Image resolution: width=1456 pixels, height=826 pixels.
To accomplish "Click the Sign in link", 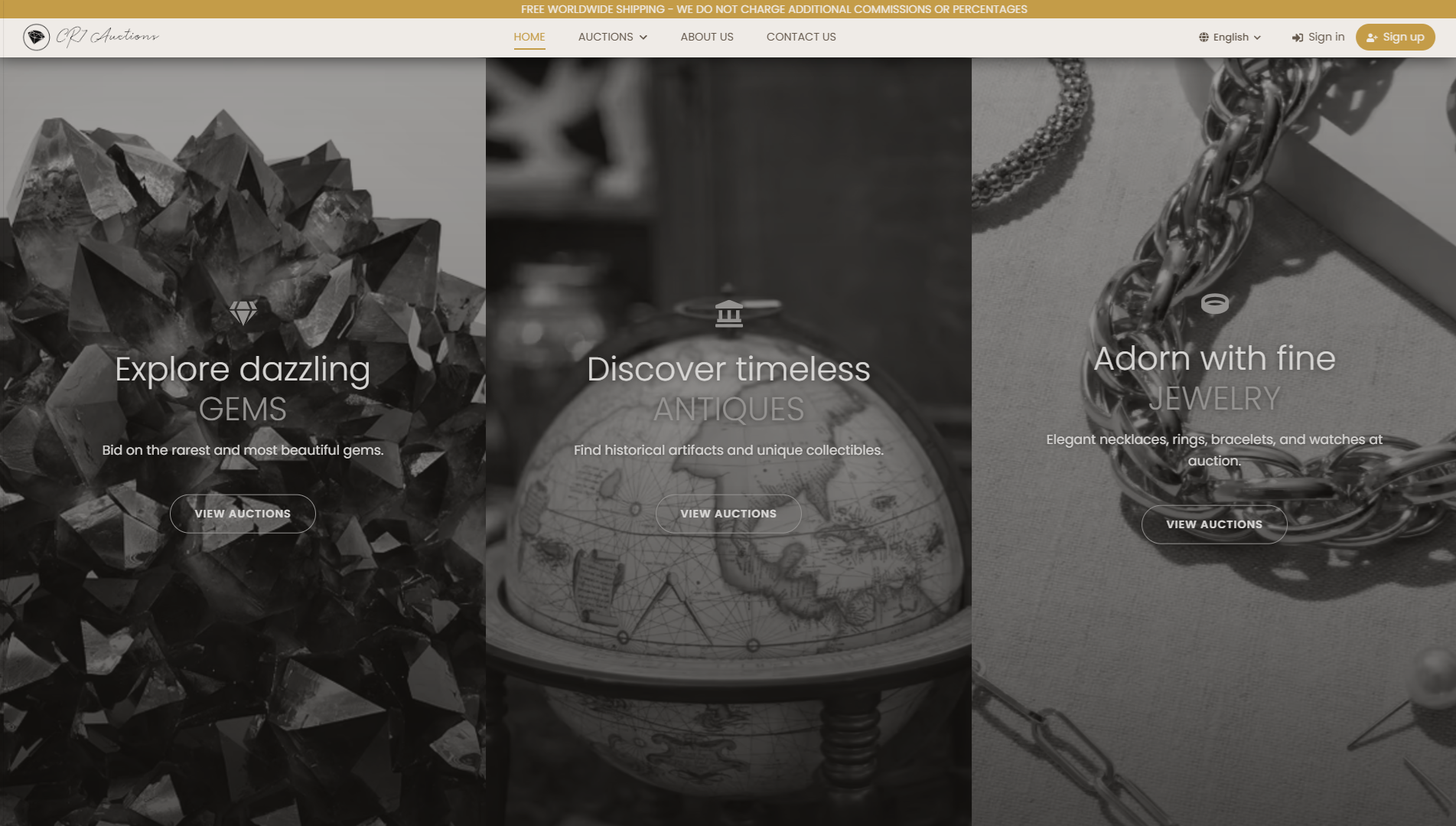I will point(1325,37).
